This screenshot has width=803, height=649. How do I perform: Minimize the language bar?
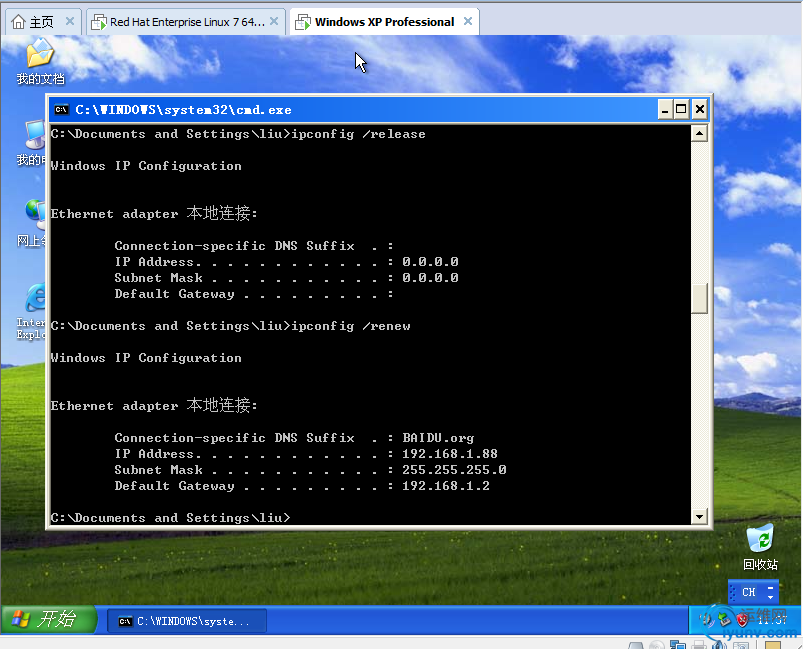click(x=770, y=588)
